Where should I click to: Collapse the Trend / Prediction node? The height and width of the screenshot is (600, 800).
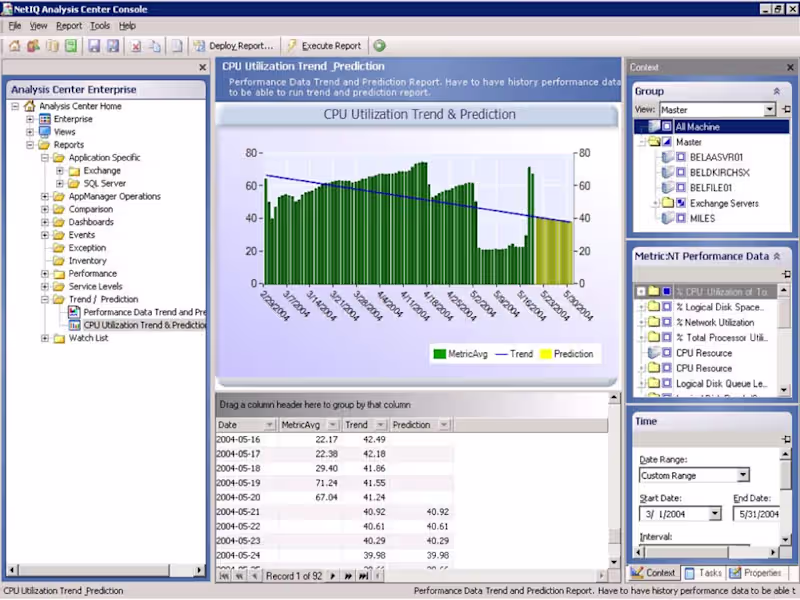(x=45, y=299)
